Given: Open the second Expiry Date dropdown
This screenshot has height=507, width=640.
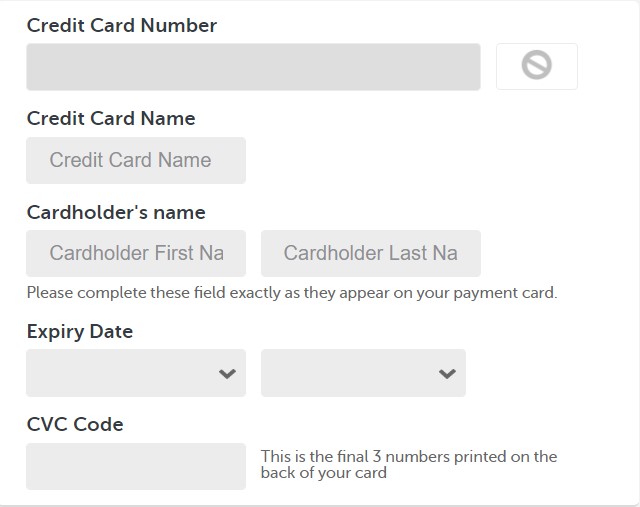Looking at the screenshot, I should (x=363, y=373).
